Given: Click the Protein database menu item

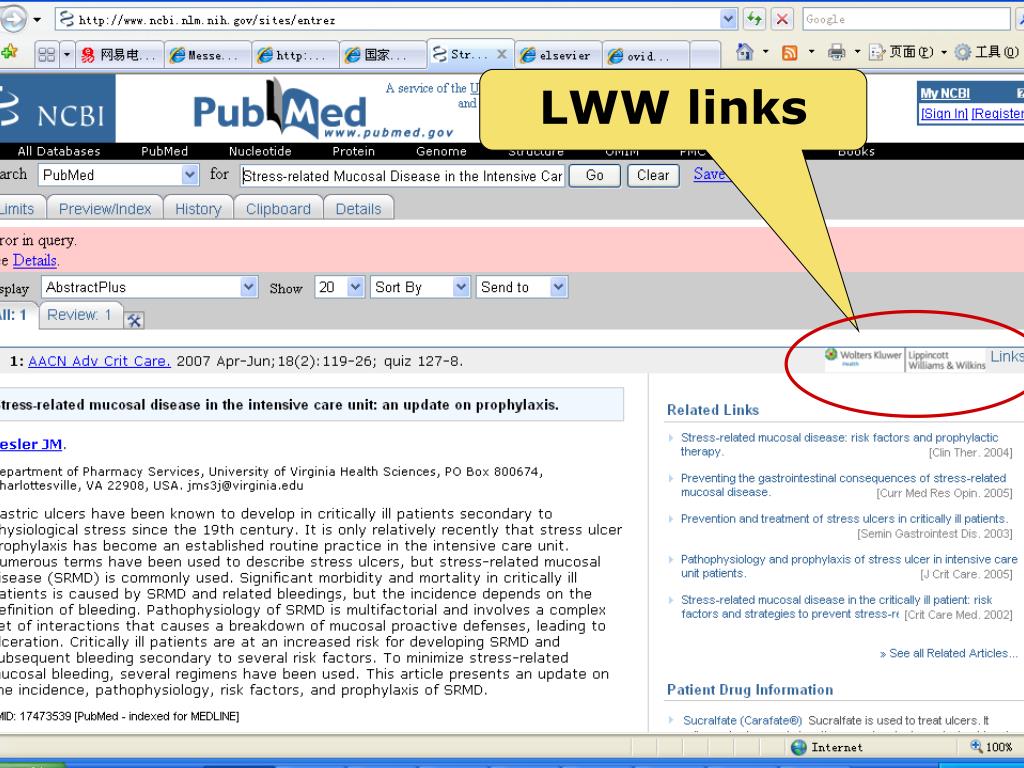Looking at the screenshot, I should click(353, 151).
